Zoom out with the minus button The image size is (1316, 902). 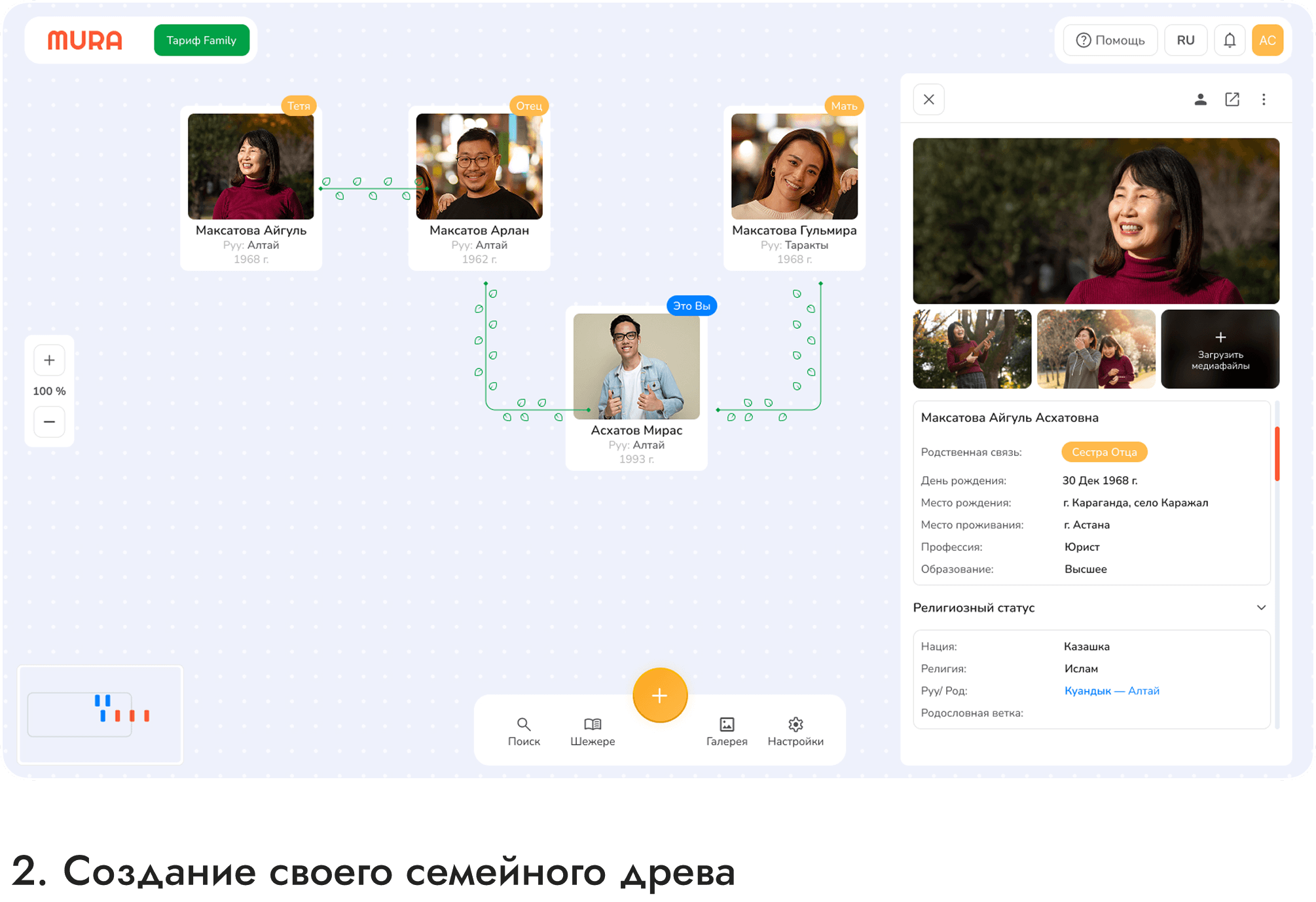(49, 422)
